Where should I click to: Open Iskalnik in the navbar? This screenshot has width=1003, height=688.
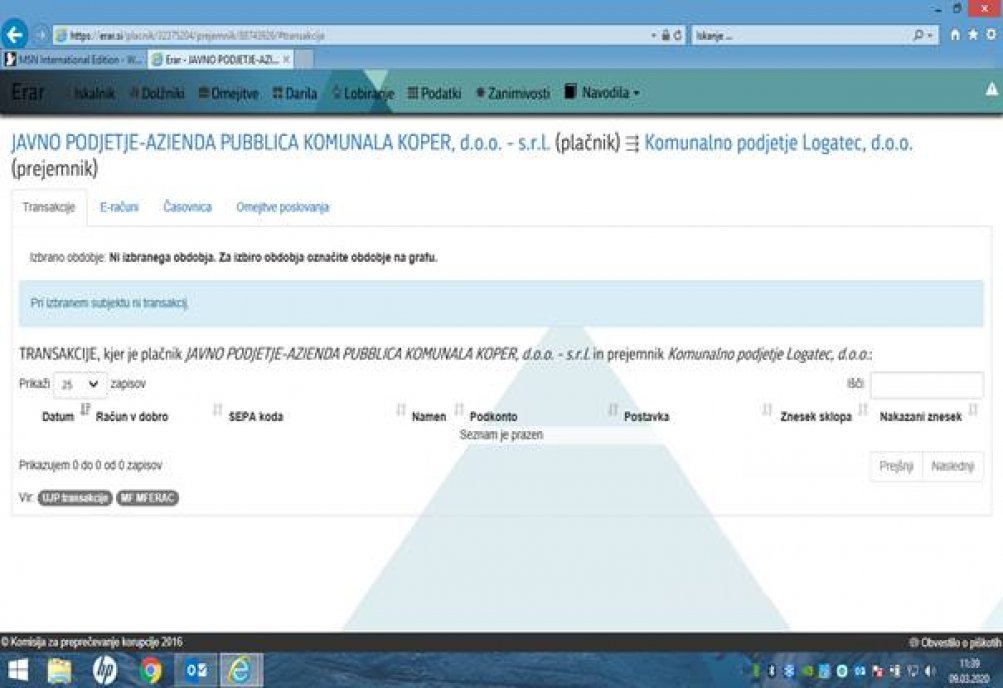(94, 93)
